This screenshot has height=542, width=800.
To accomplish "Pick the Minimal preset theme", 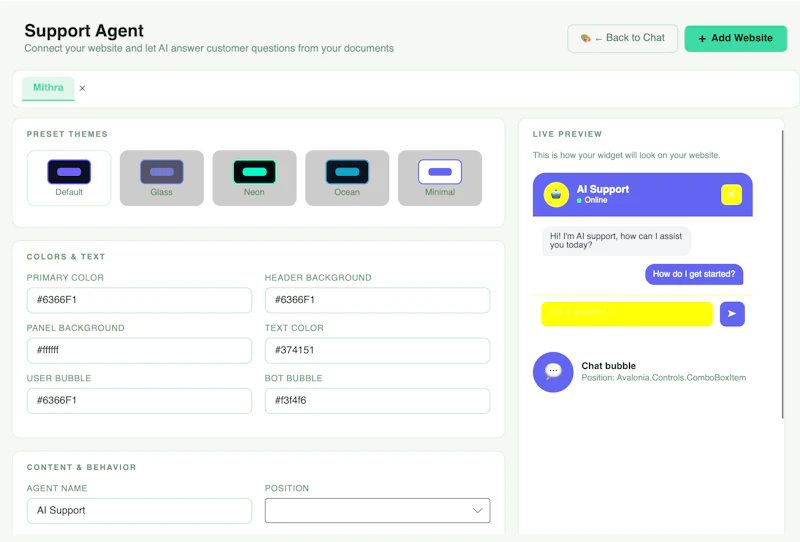I will [440, 178].
